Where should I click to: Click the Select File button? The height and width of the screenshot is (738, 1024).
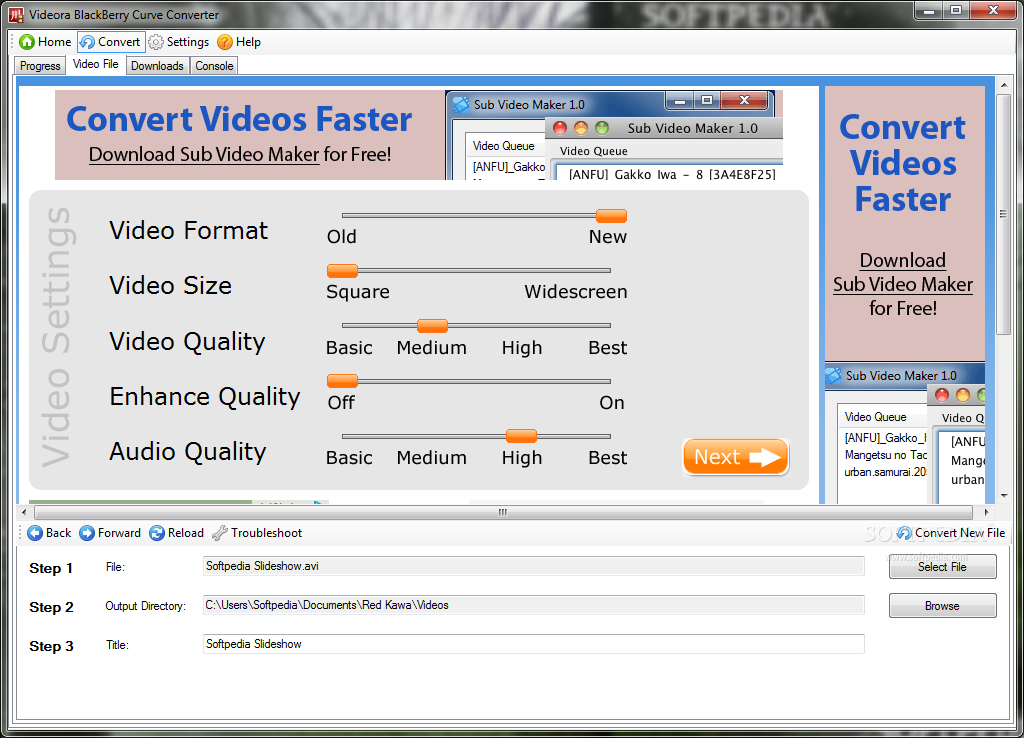pyautogui.click(x=942, y=567)
